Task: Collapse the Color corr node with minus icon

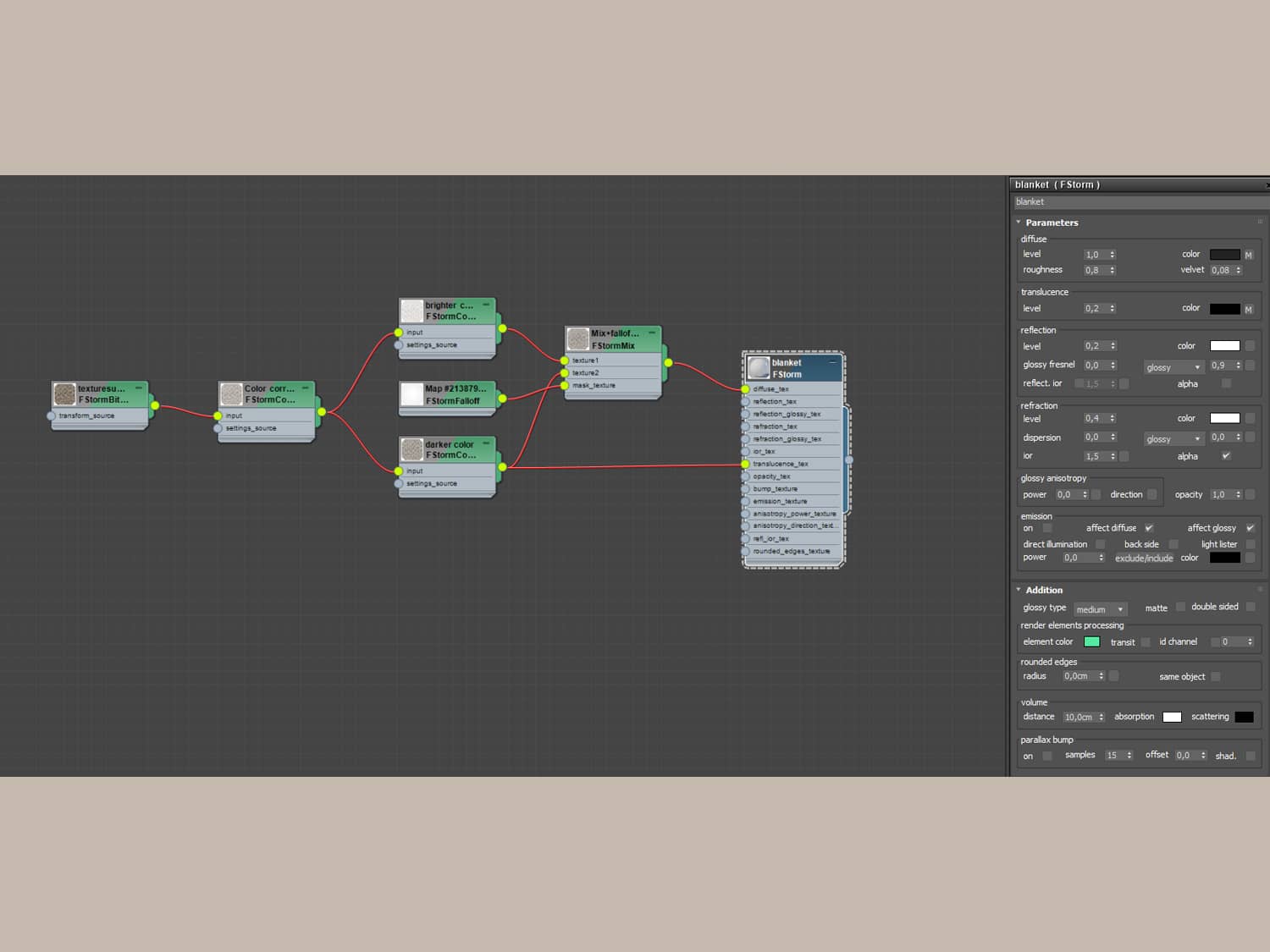Action: [306, 388]
